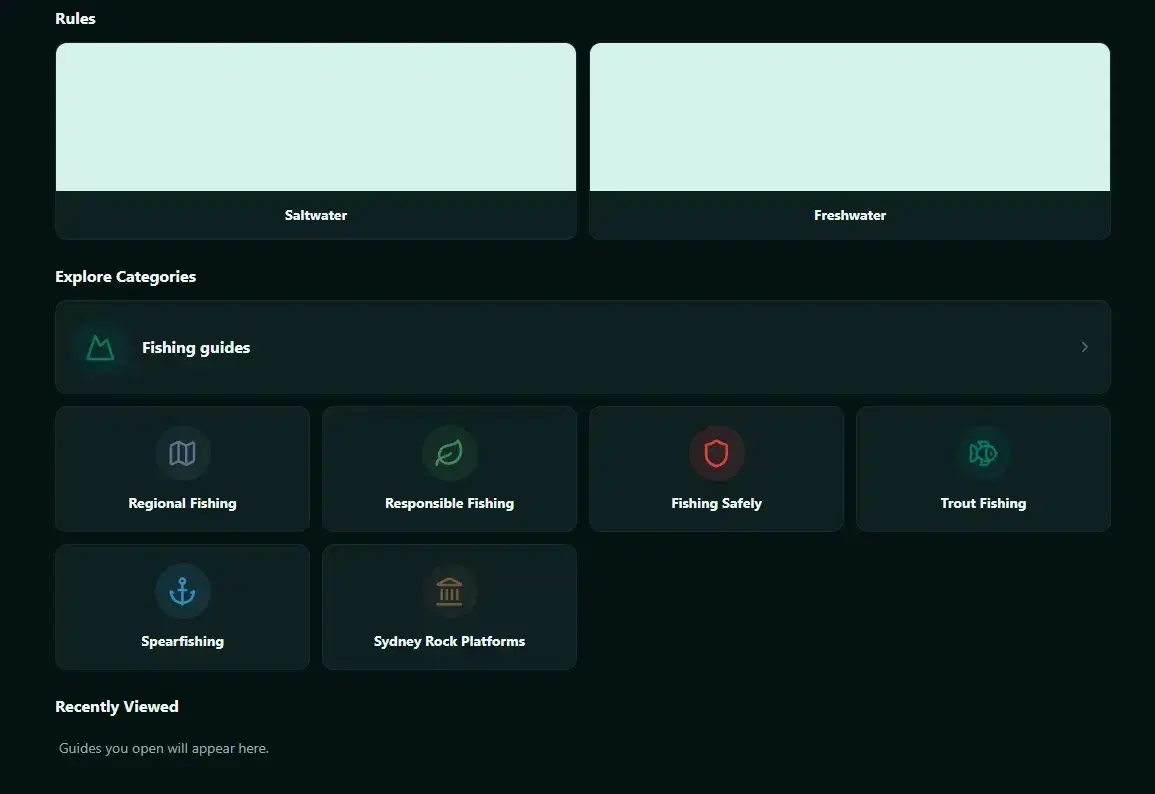Click the Saltwater label under Rules
The height and width of the screenshot is (794, 1155).
click(x=315, y=215)
